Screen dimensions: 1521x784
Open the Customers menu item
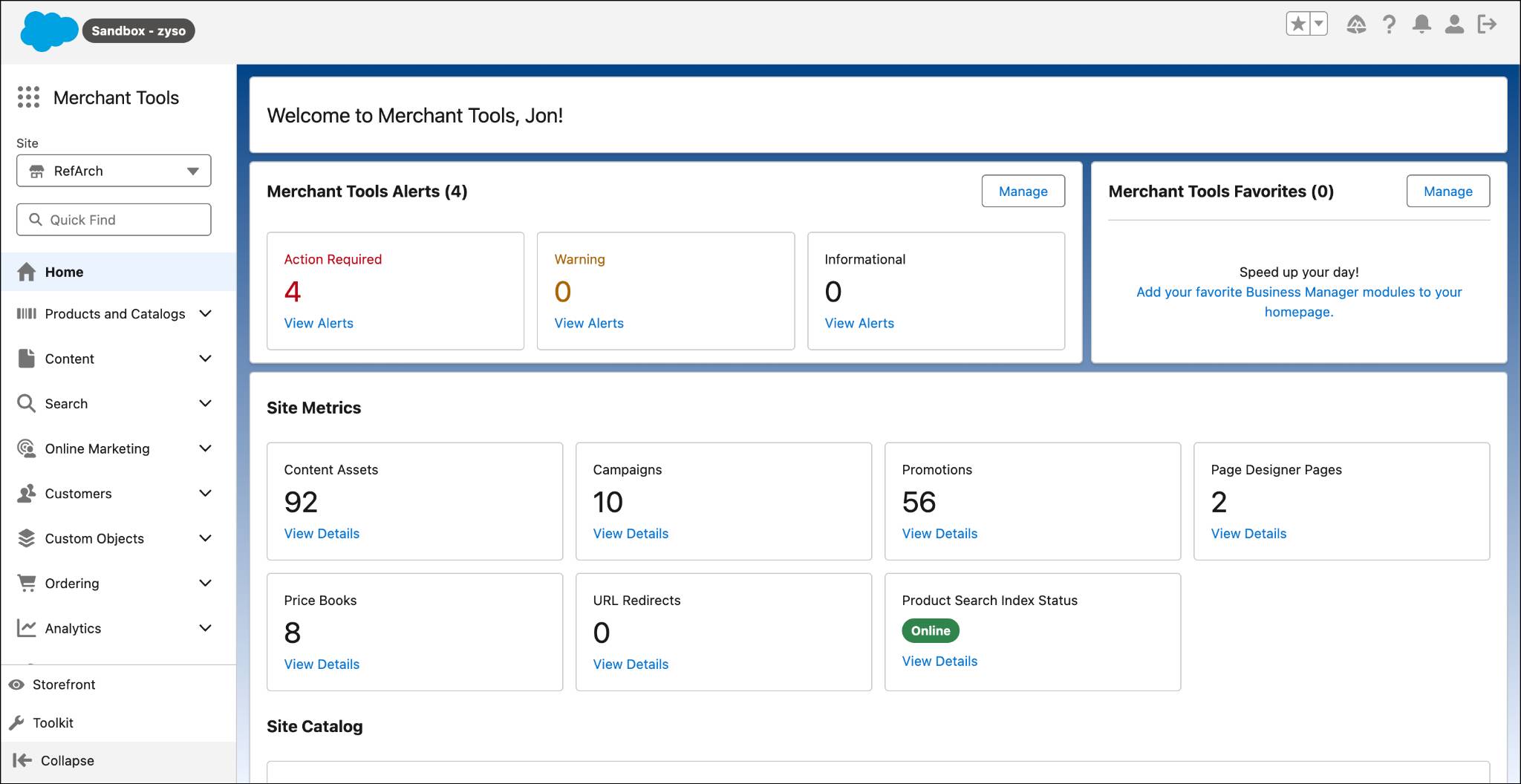click(79, 493)
